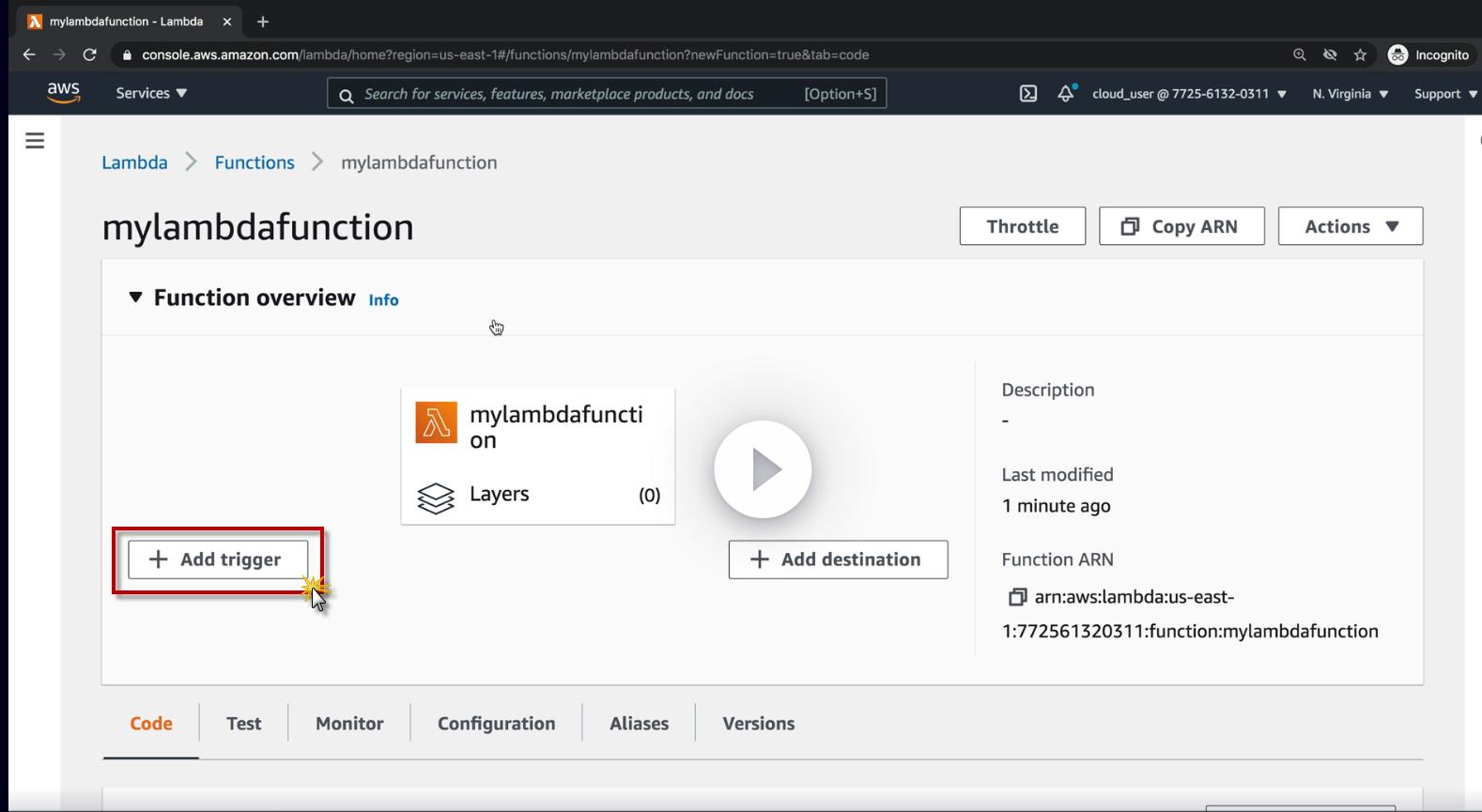Screen dimensions: 1482x812
Task: Click the AWS logo home icon
Action: (x=63, y=93)
